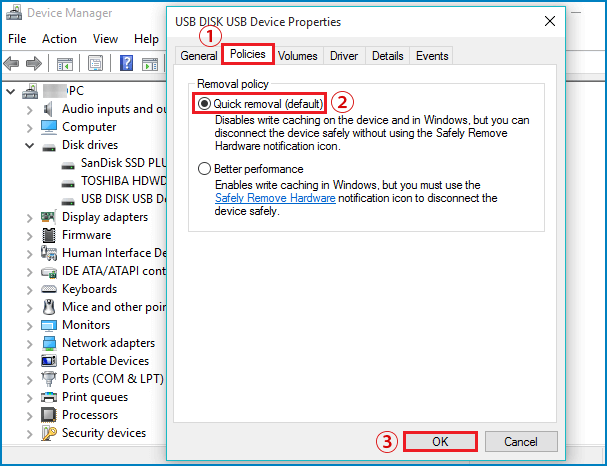Expand the Ports (COM & LPT) node
The image size is (607, 466).
point(30,379)
